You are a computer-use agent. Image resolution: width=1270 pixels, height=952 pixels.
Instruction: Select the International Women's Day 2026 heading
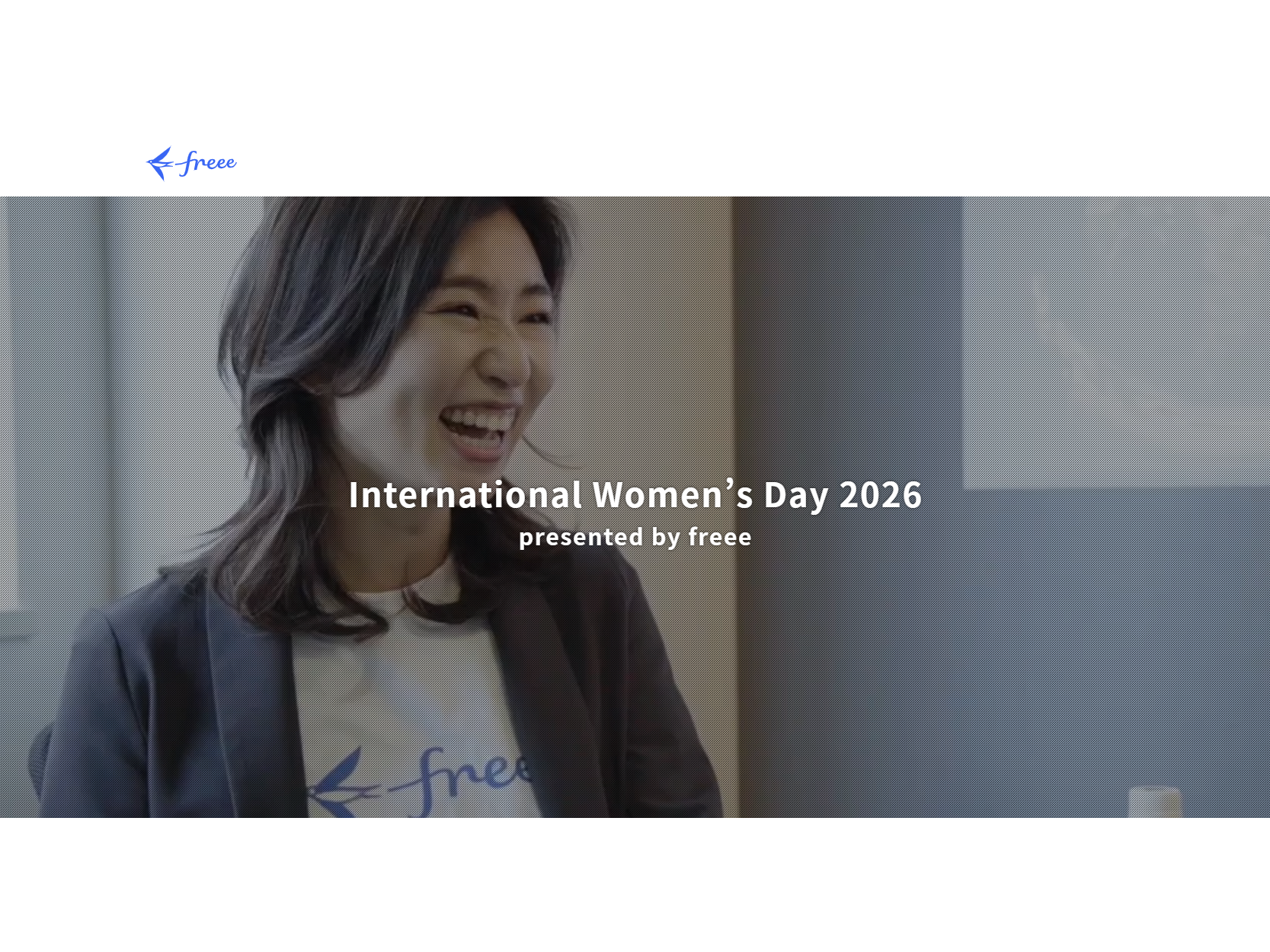pos(635,495)
